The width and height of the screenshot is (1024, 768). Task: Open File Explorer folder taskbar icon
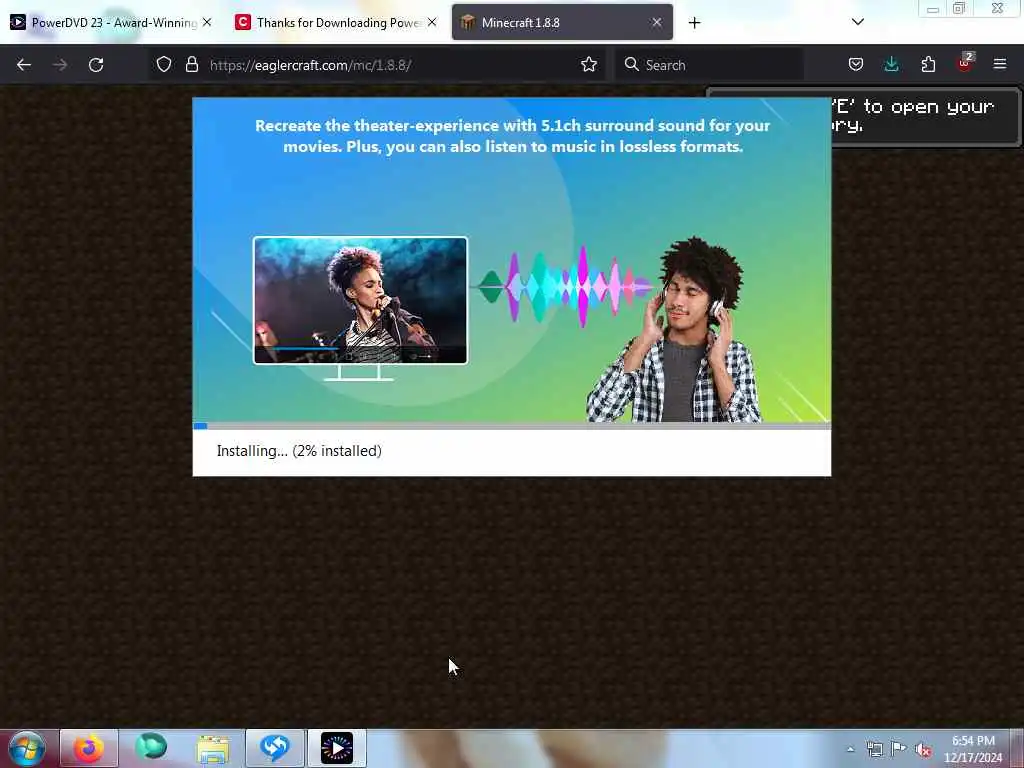point(214,749)
